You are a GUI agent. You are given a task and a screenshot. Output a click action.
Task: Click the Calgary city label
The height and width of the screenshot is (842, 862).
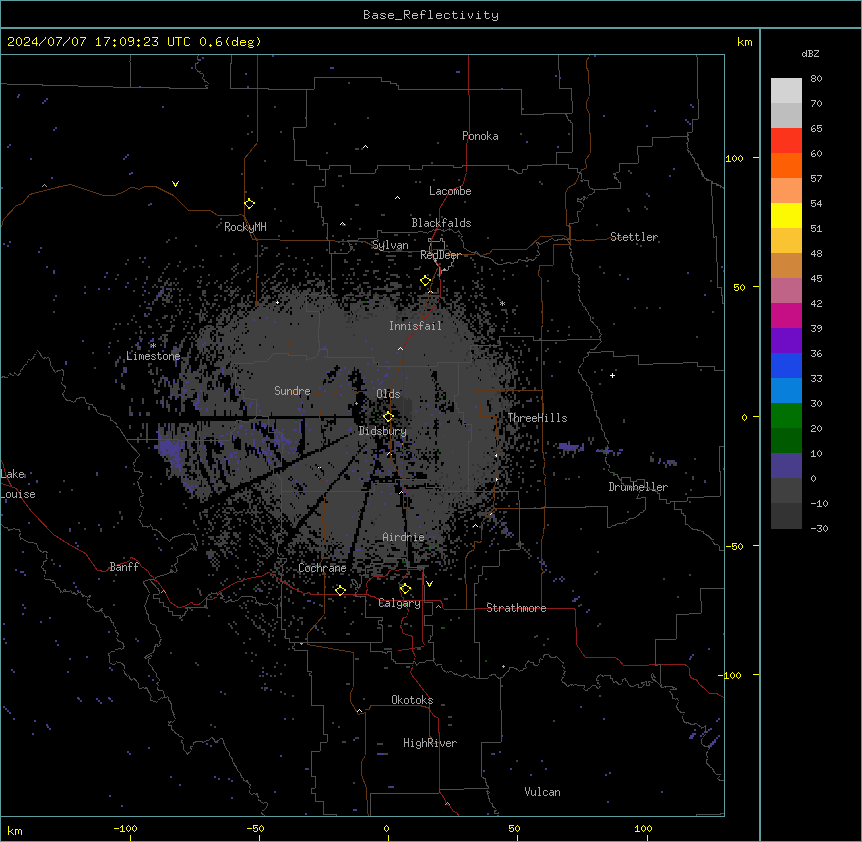pos(400,603)
